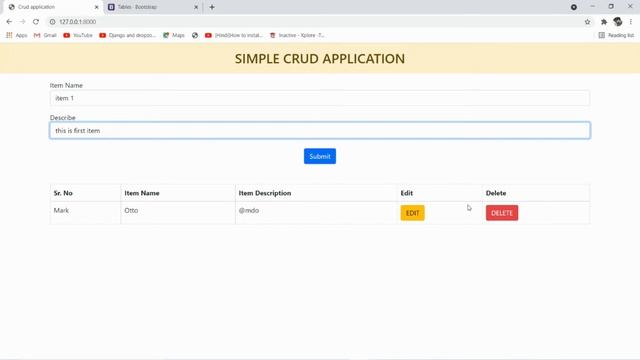
Task: Open the Extensions puzzle icon
Action: (x=604, y=22)
